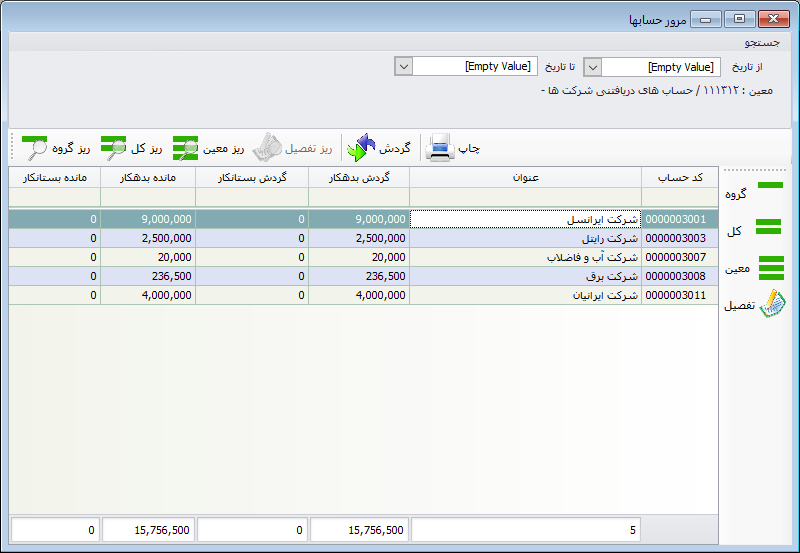Click the ریز معین button label
The width and height of the screenshot is (800, 553).
tap(223, 148)
